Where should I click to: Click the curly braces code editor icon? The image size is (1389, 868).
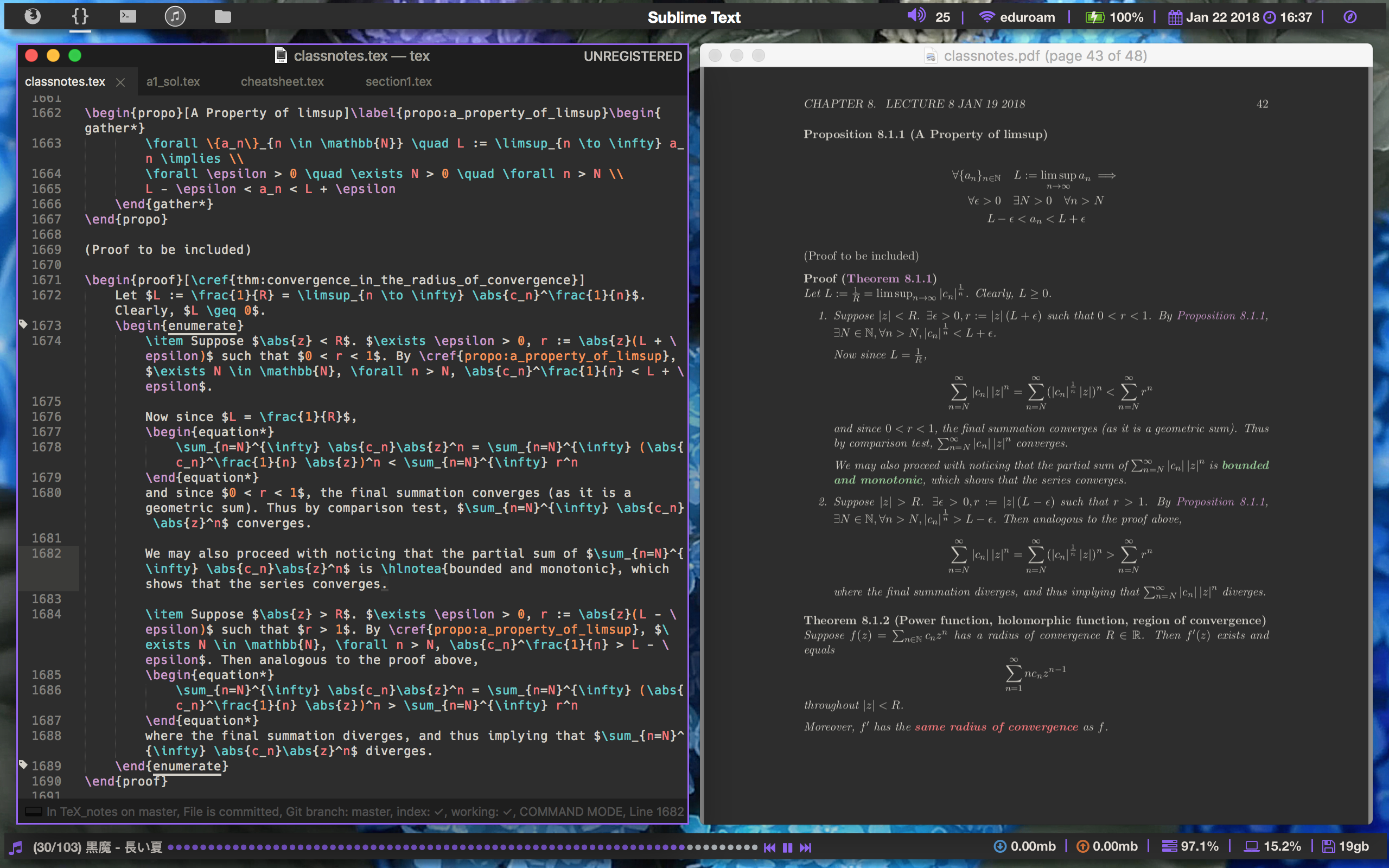tap(80, 16)
